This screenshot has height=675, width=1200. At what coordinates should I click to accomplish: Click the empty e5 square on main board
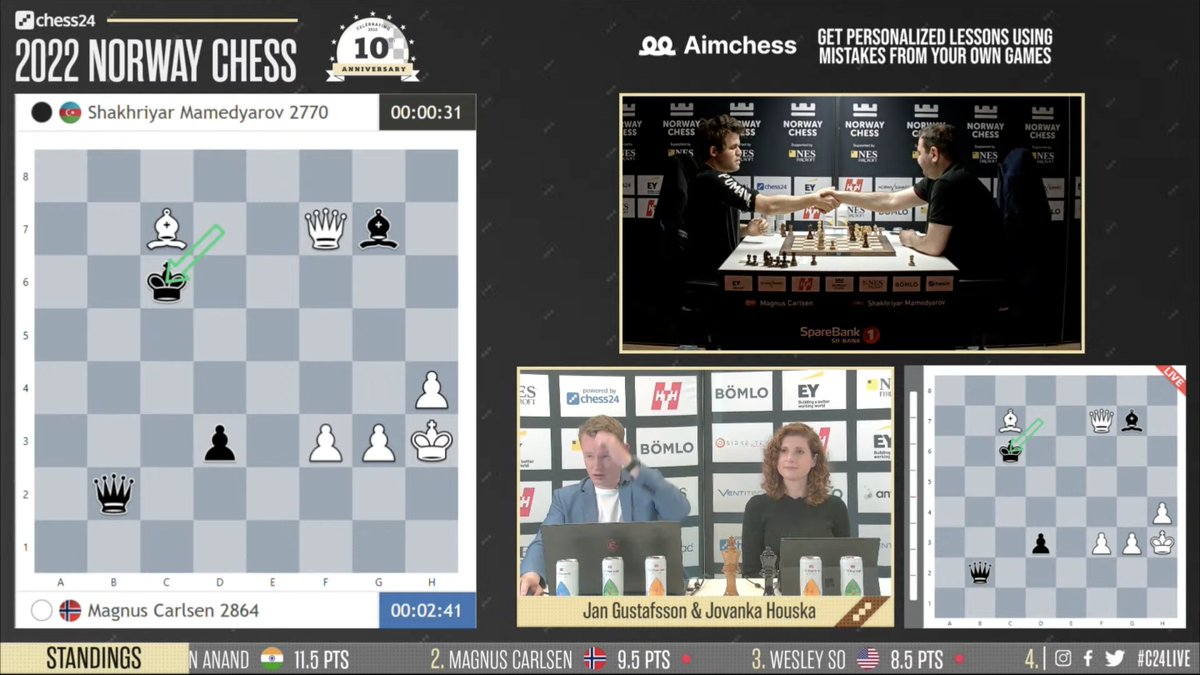(272, 335)
